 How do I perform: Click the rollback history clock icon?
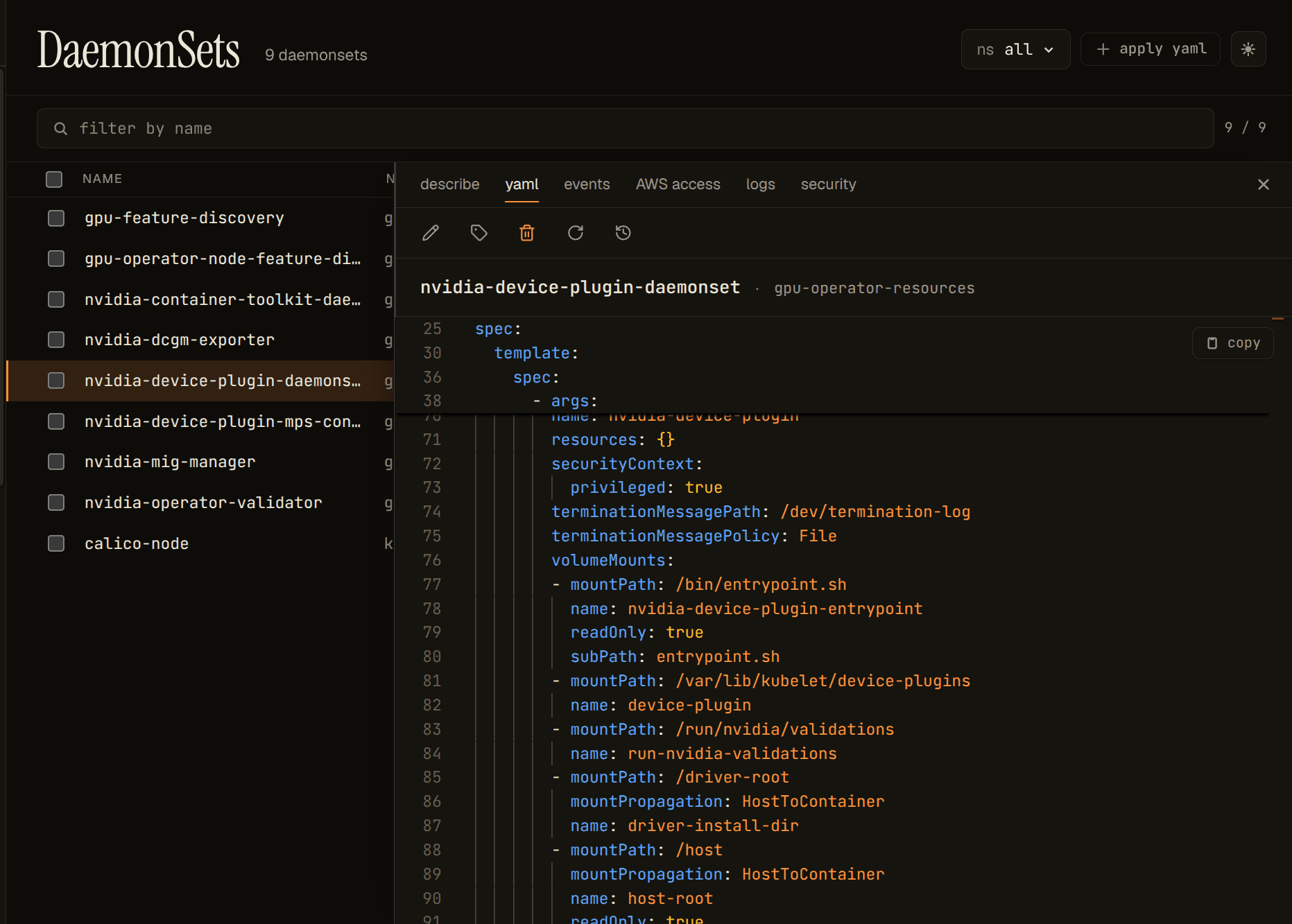623,233
